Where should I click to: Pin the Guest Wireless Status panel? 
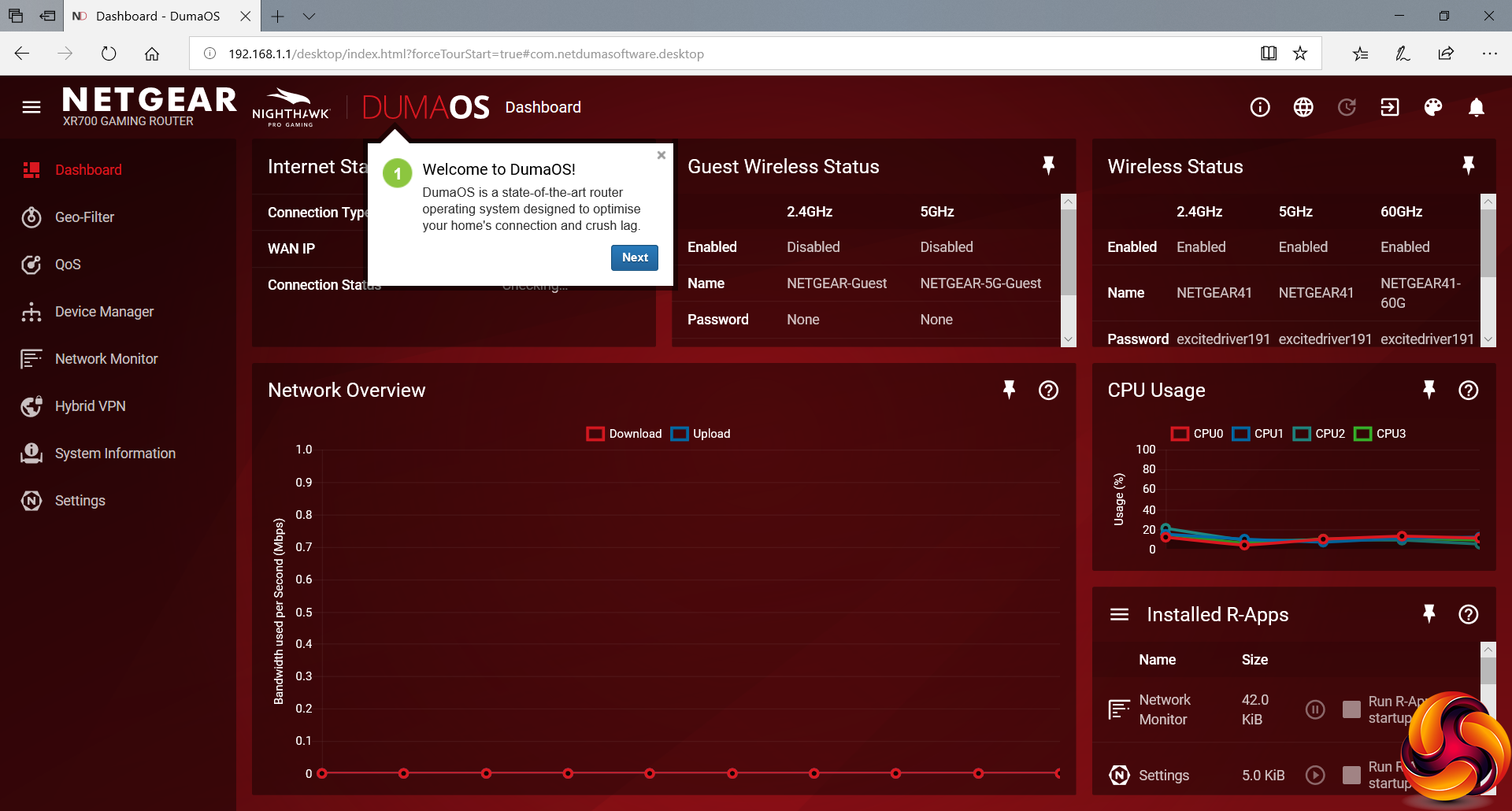pyautogui.click(x=1048, y=165)
